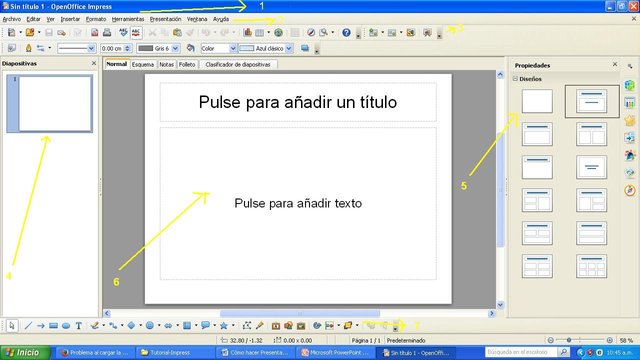Click the zoom slider handle in status bar
The image size is (640, 360).
(x=569, y=340)
